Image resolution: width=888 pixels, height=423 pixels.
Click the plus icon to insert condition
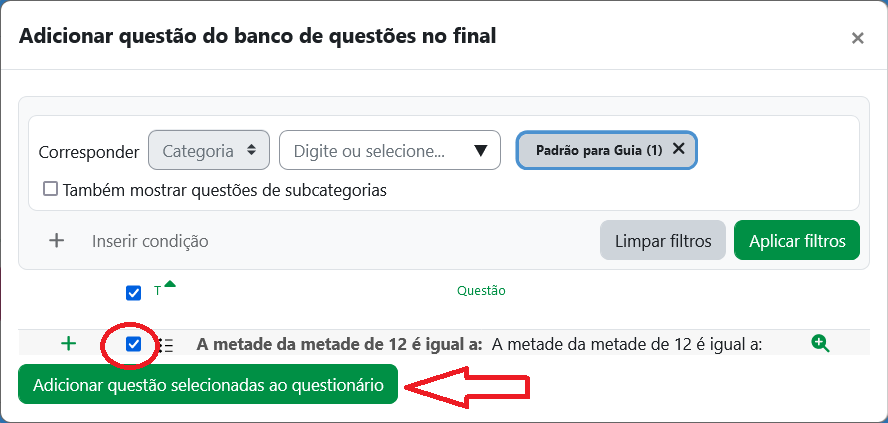point(57,240)
